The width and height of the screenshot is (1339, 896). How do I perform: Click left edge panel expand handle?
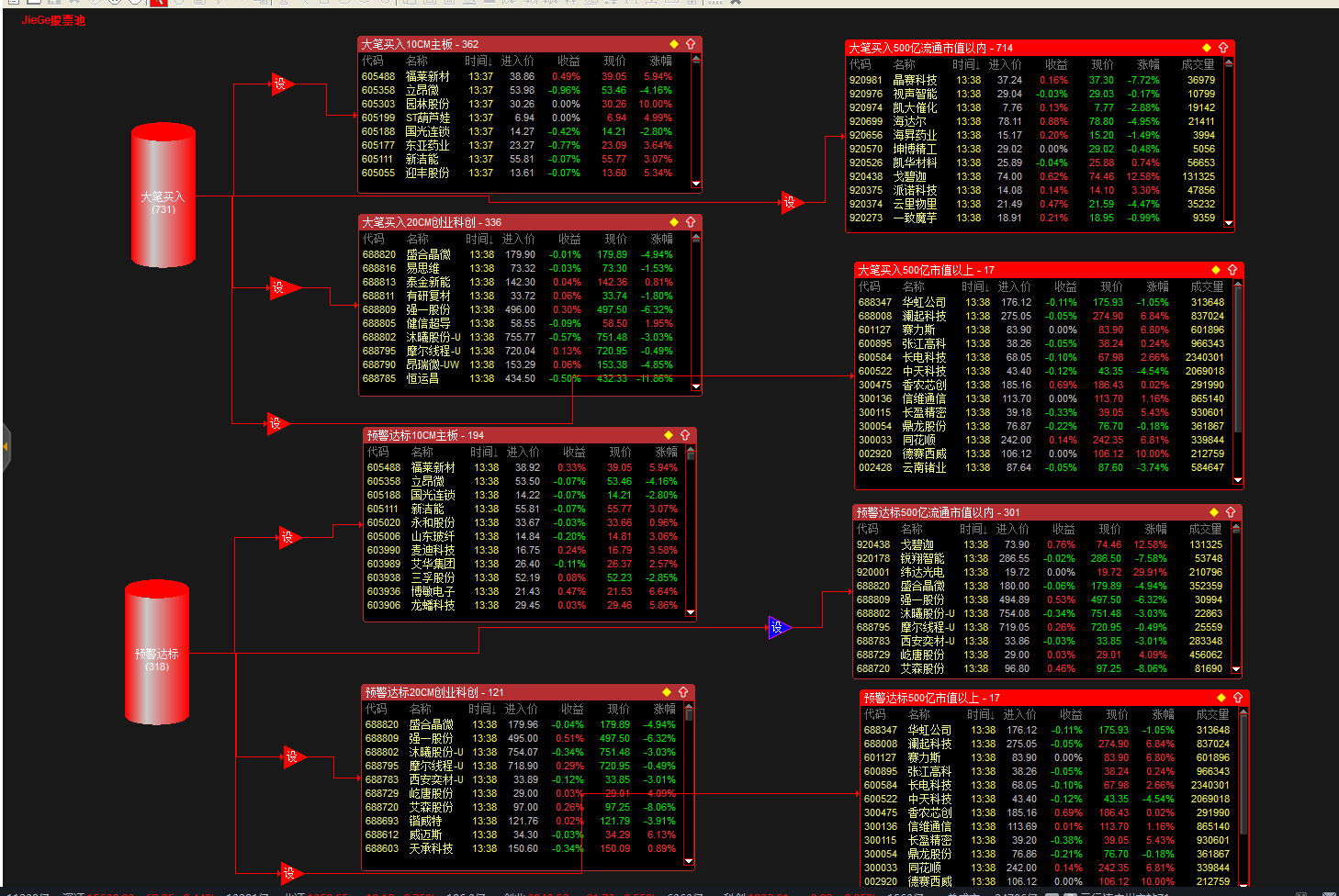[x=5, y=447]
